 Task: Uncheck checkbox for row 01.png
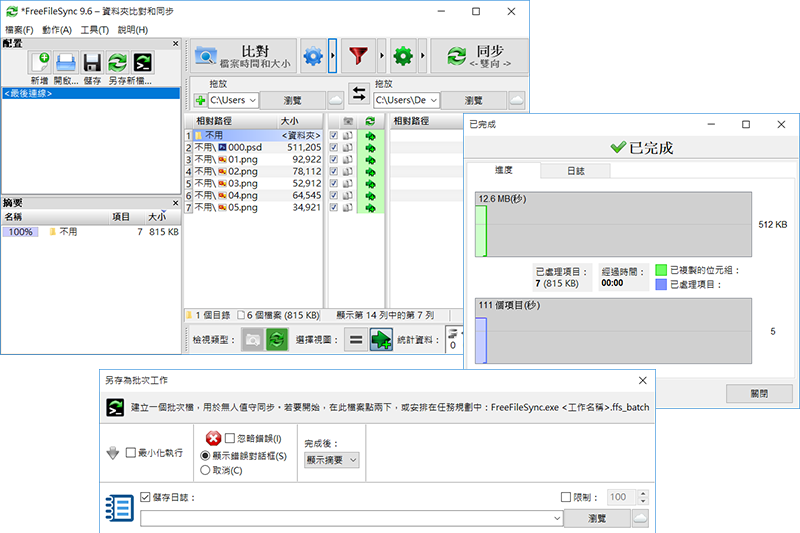click(x=333, y=160)
